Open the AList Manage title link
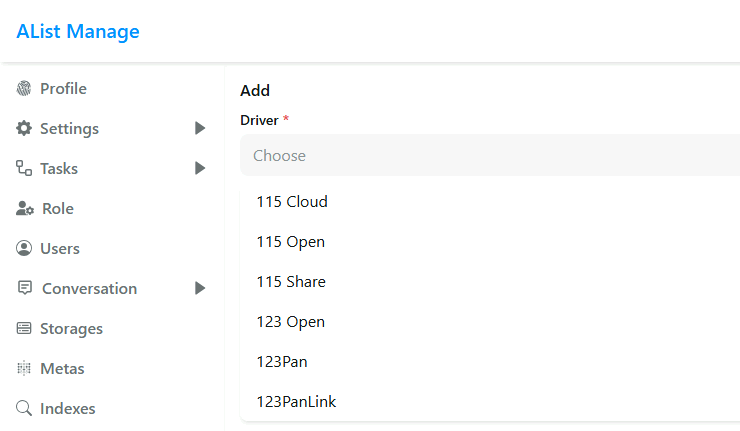 coord(78,31)
